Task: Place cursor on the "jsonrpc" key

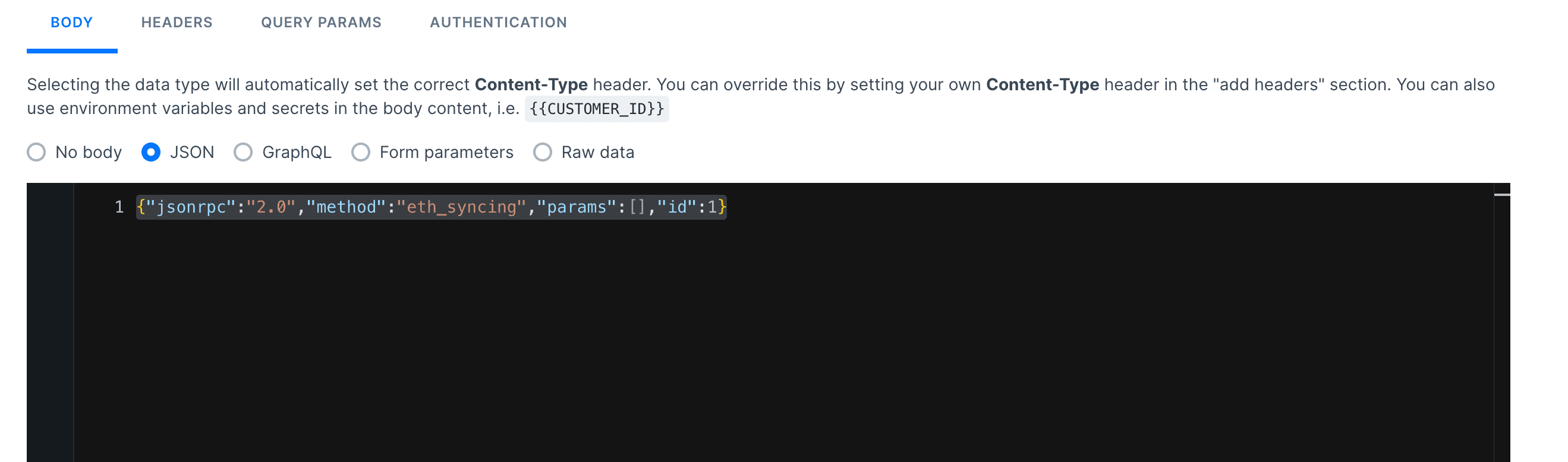Action: point(191,207)
